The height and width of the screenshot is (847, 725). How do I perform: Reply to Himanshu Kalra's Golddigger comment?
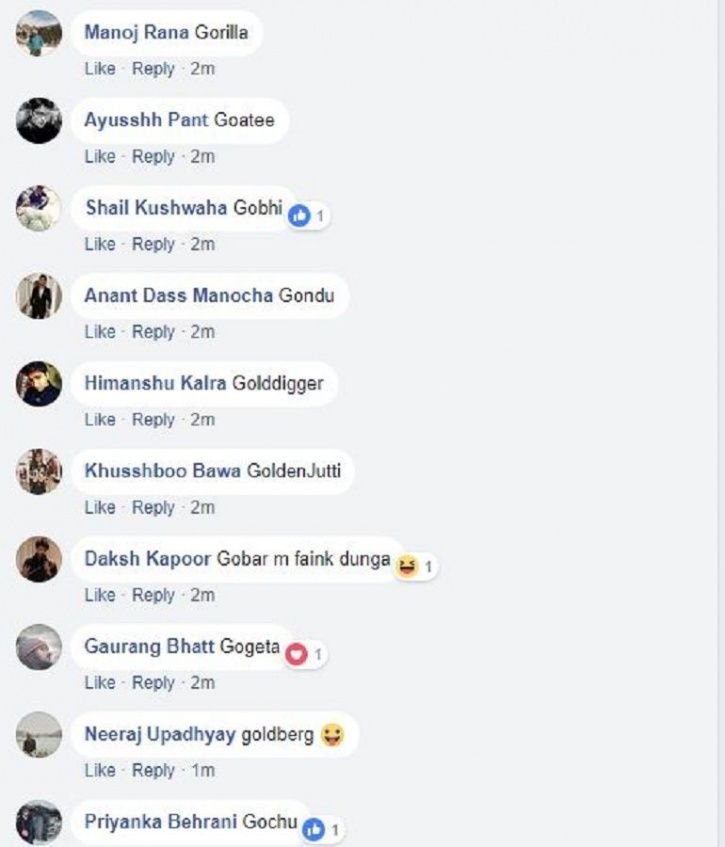click(153, 420)
